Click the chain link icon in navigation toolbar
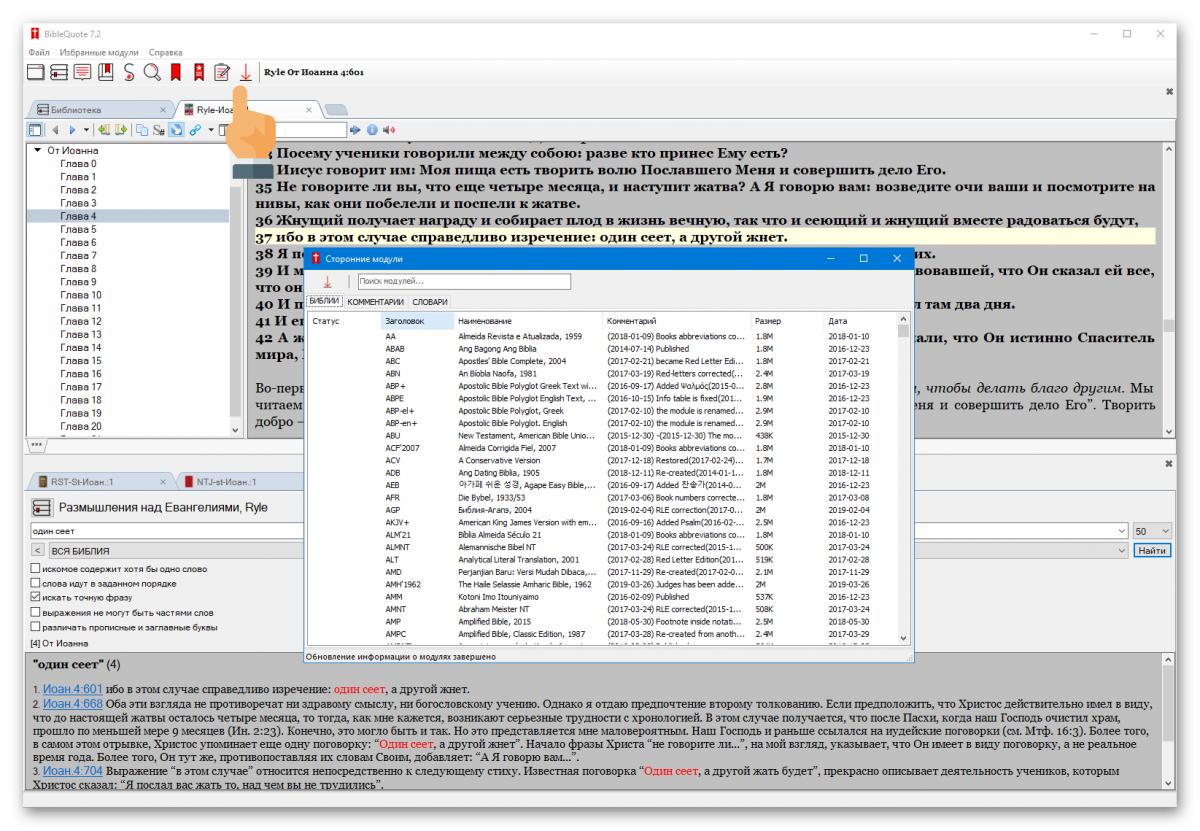 point(196,129)
